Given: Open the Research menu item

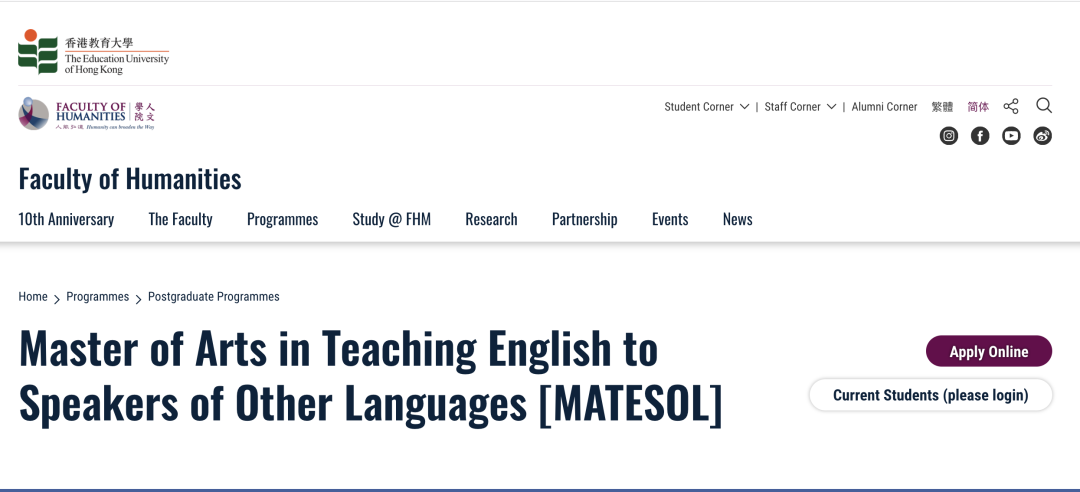Looking at the screenshot, I should click(491, 220).
